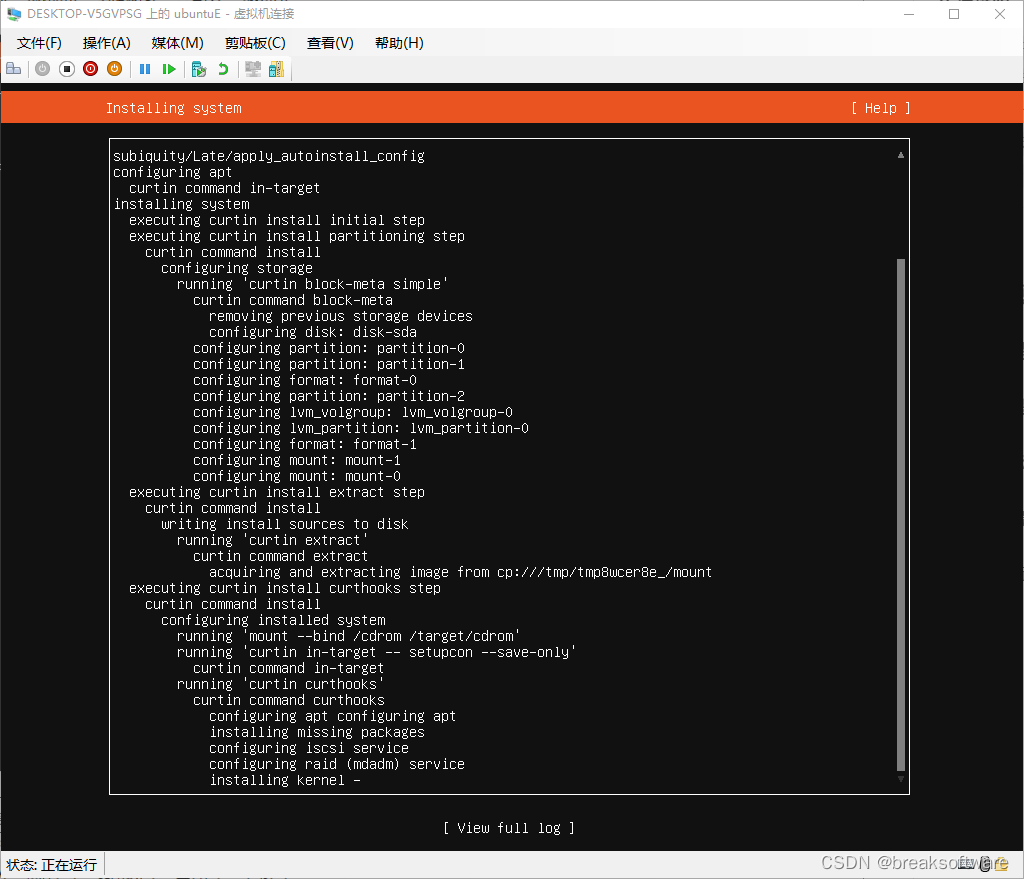Click "running 'mount --bind /cdrom /target/cdrom'" line

point(349,636)
